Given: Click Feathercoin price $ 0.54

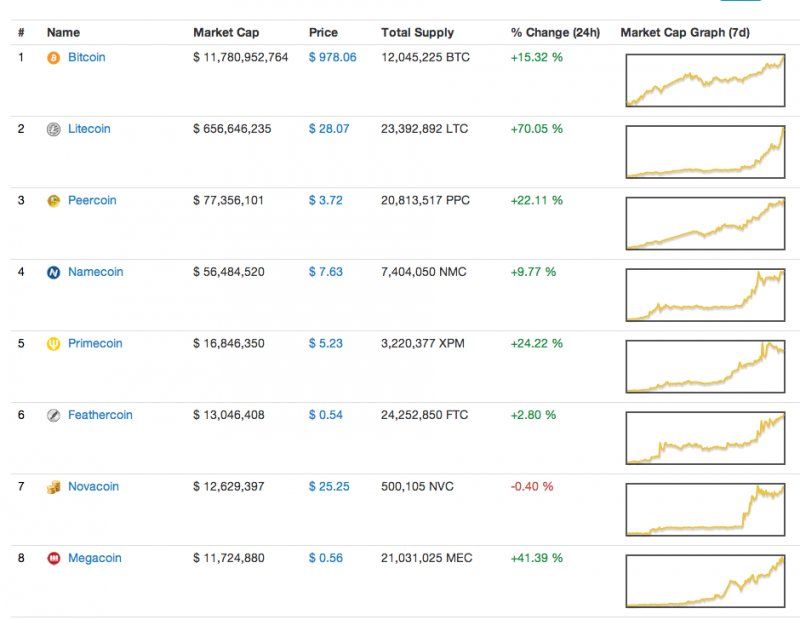Looking at the screenshot, I should pyautogui.click(x=326, y=414).
